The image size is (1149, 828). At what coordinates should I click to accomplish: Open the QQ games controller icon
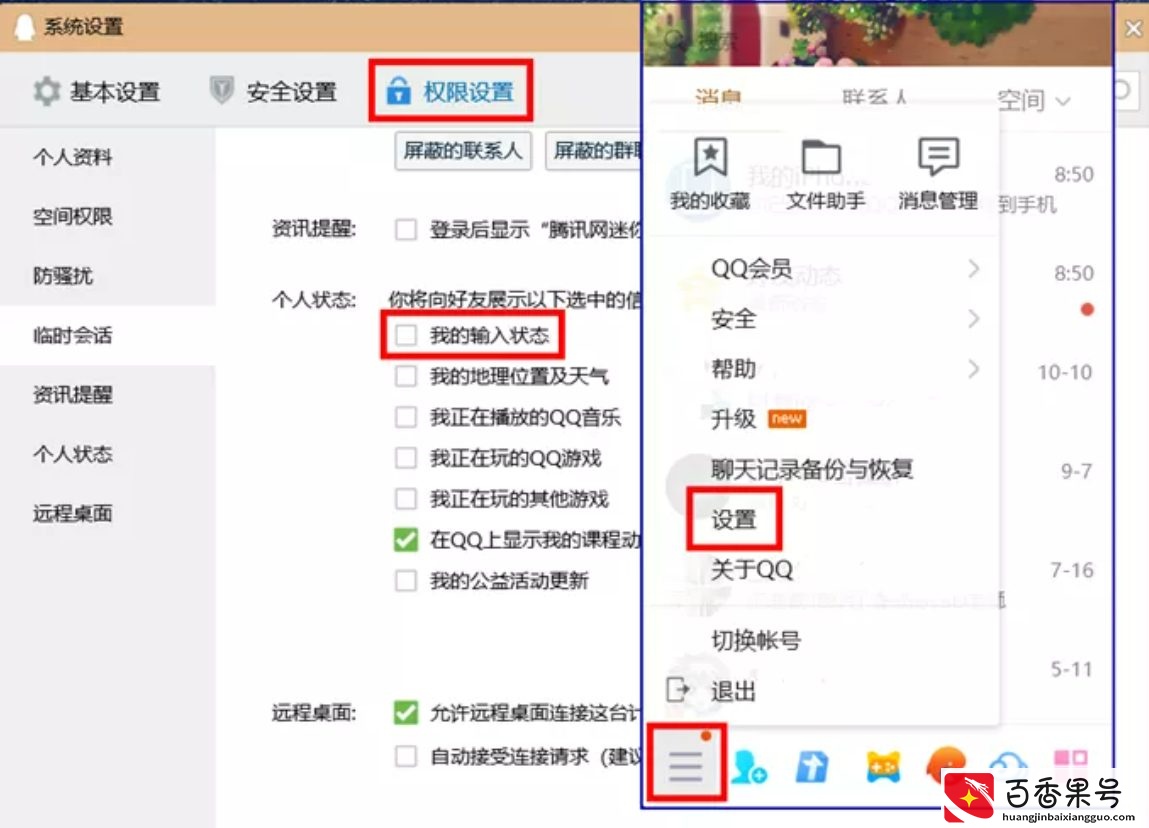pyautogui.click(x=882, y=767)
